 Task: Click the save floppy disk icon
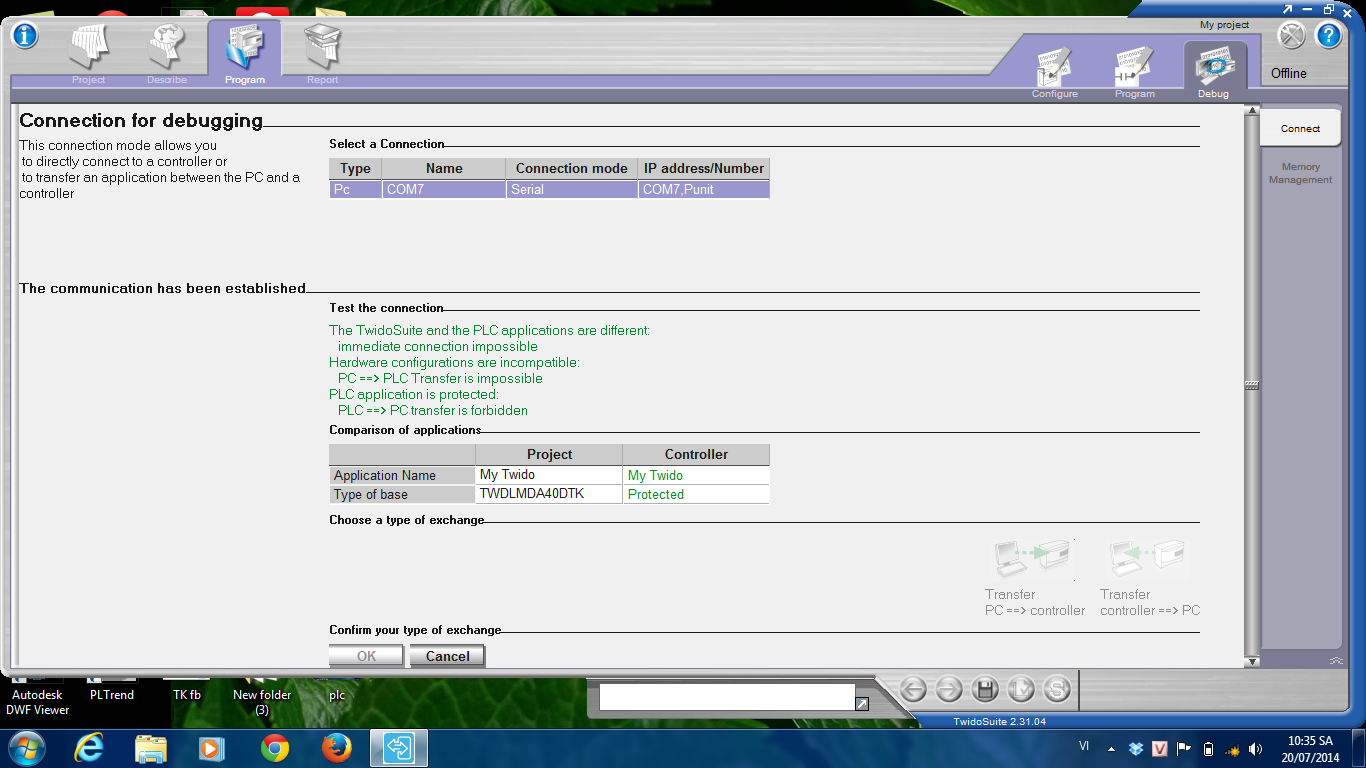coord(985,689)
